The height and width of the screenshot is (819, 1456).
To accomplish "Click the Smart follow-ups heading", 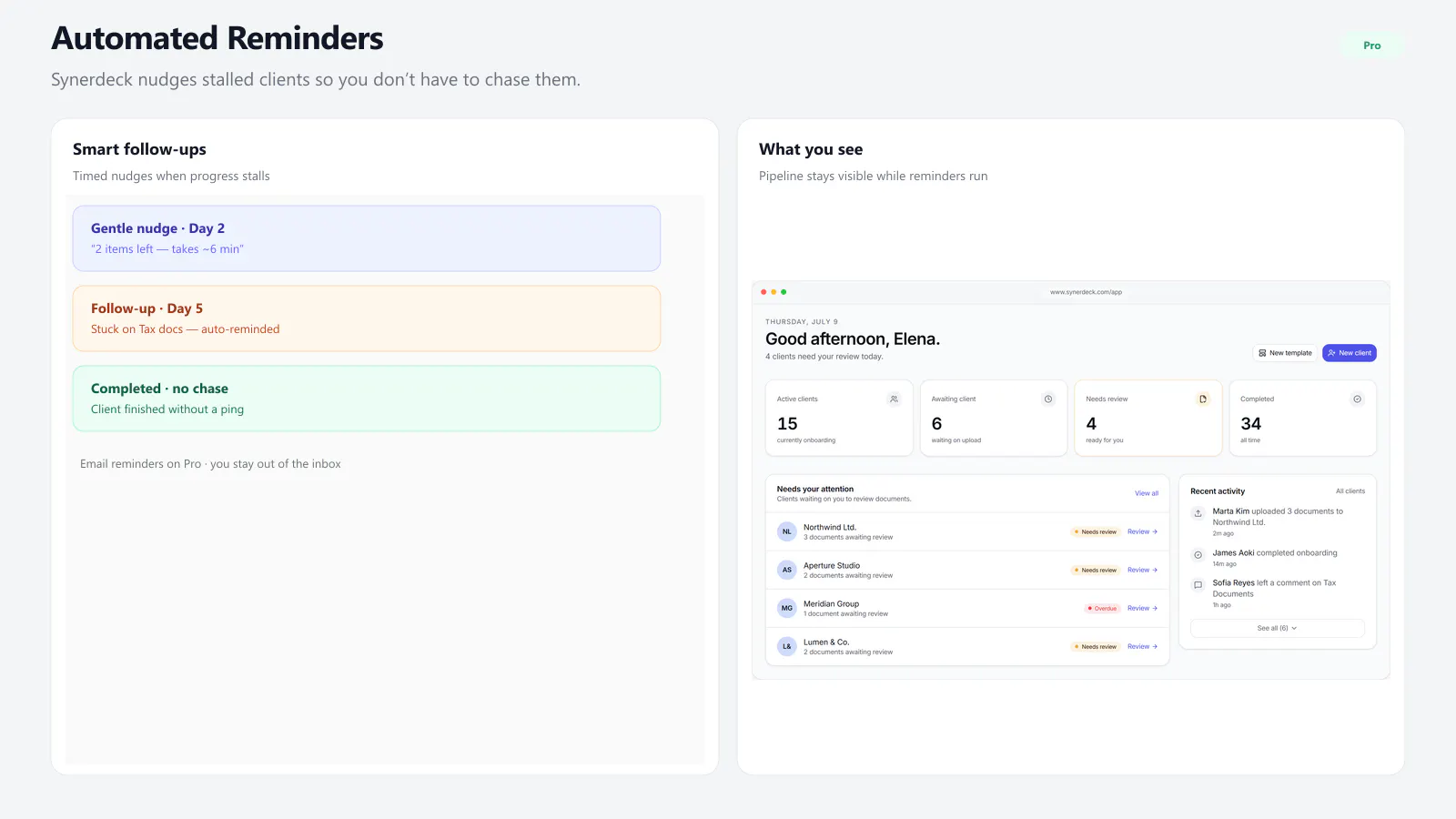I will (139, 149).
